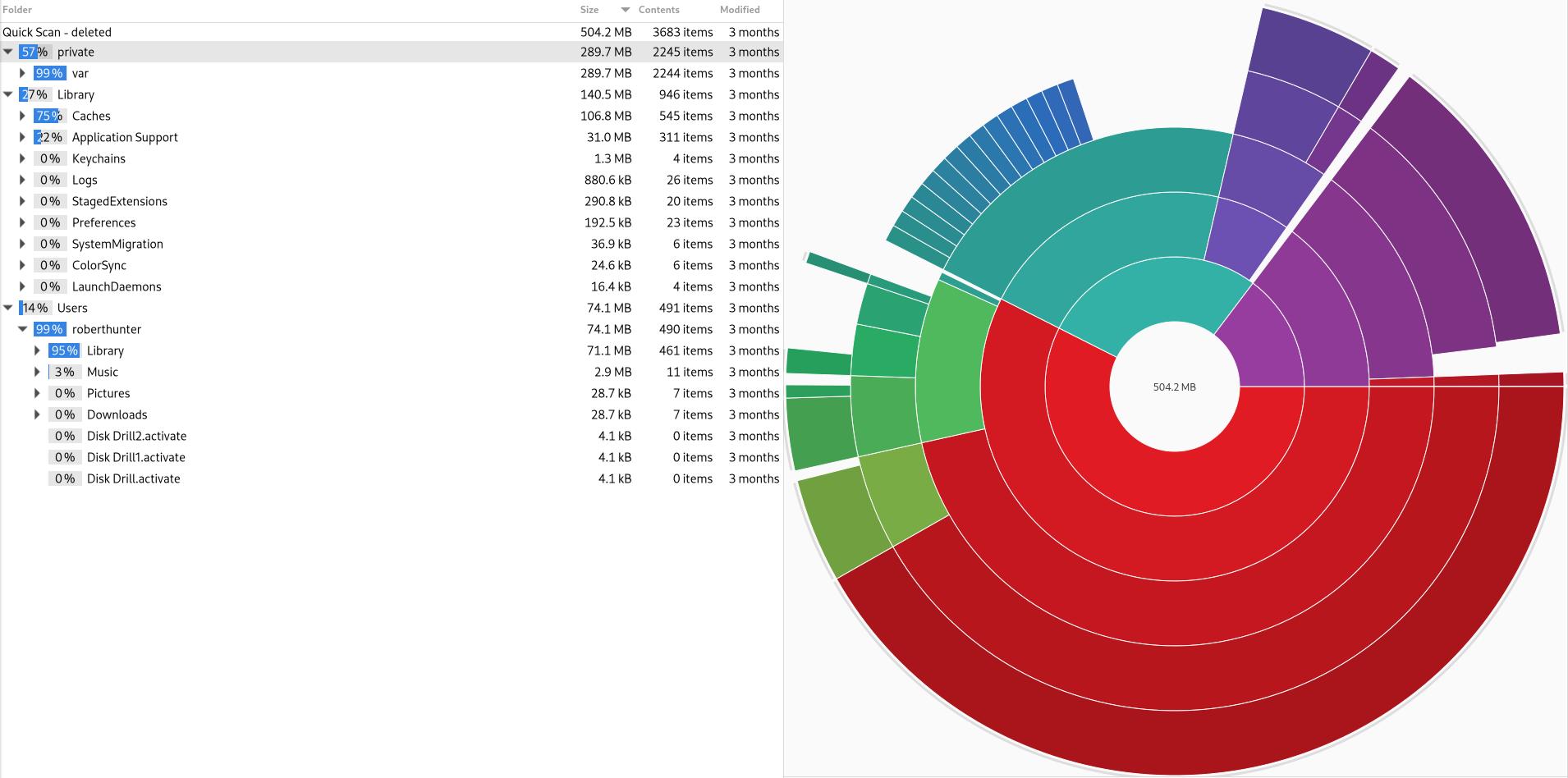Expand the Application Support folder
1568x778 pixels.
tap(23, 137)
